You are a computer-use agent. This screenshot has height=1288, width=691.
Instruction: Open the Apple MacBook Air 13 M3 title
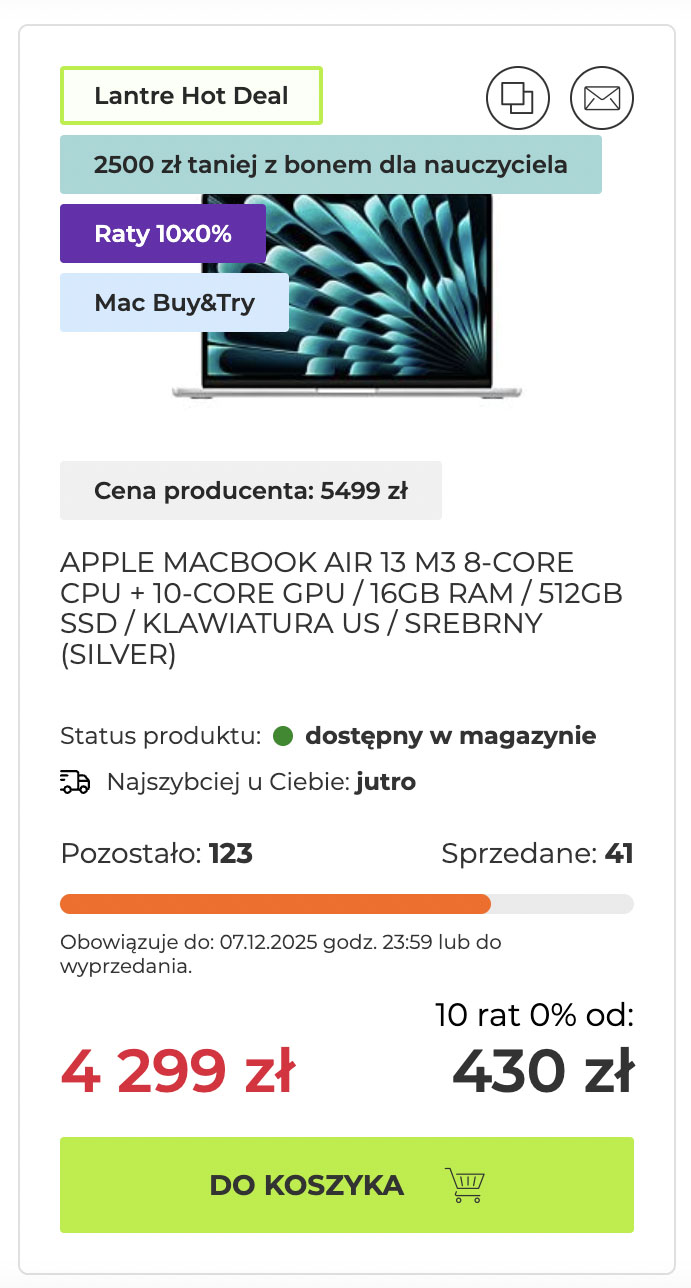pos(340,608)
